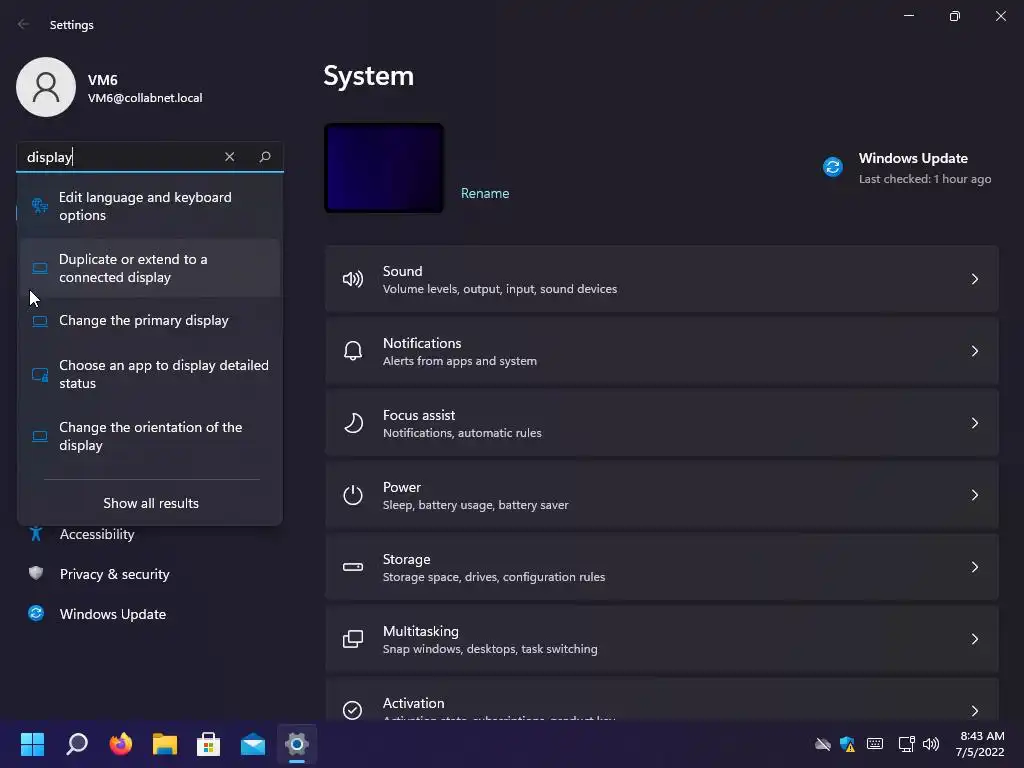Expand the Power settings chevron
This screenshot has height=768, width=1024.
pos(974,495)
